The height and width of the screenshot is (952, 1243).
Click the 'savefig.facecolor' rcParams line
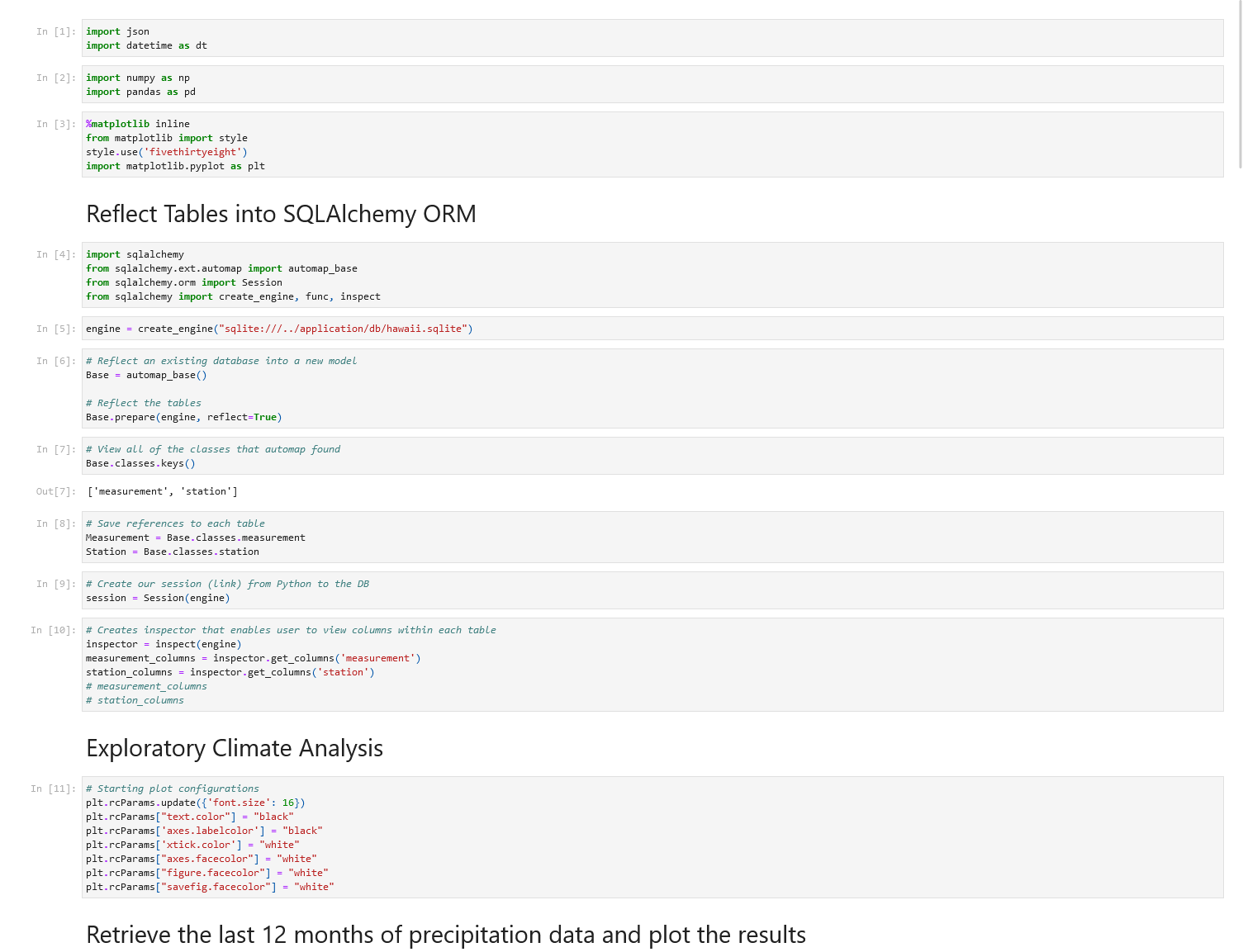coord(210,887)
